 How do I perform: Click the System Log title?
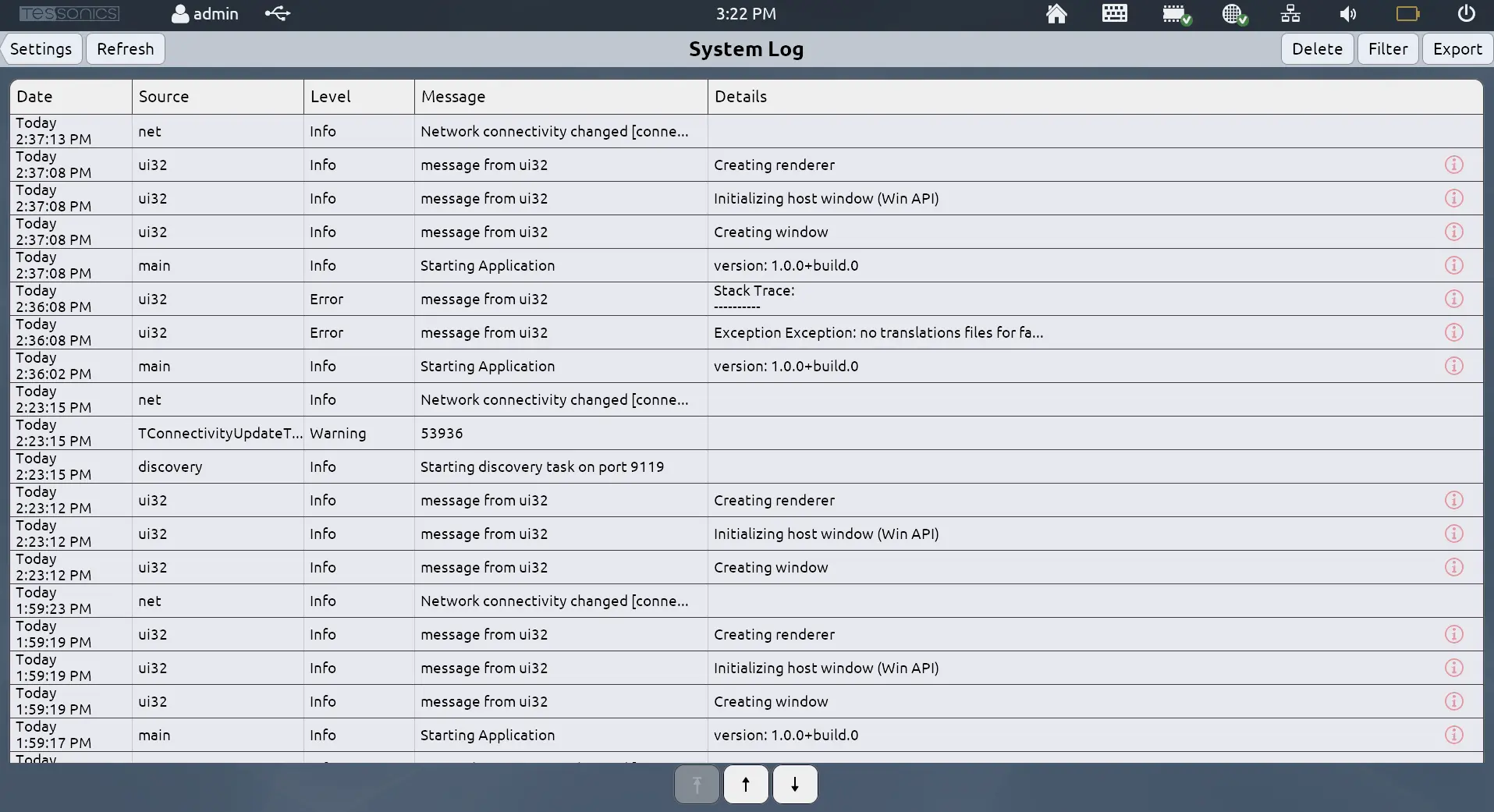[746, 49]
